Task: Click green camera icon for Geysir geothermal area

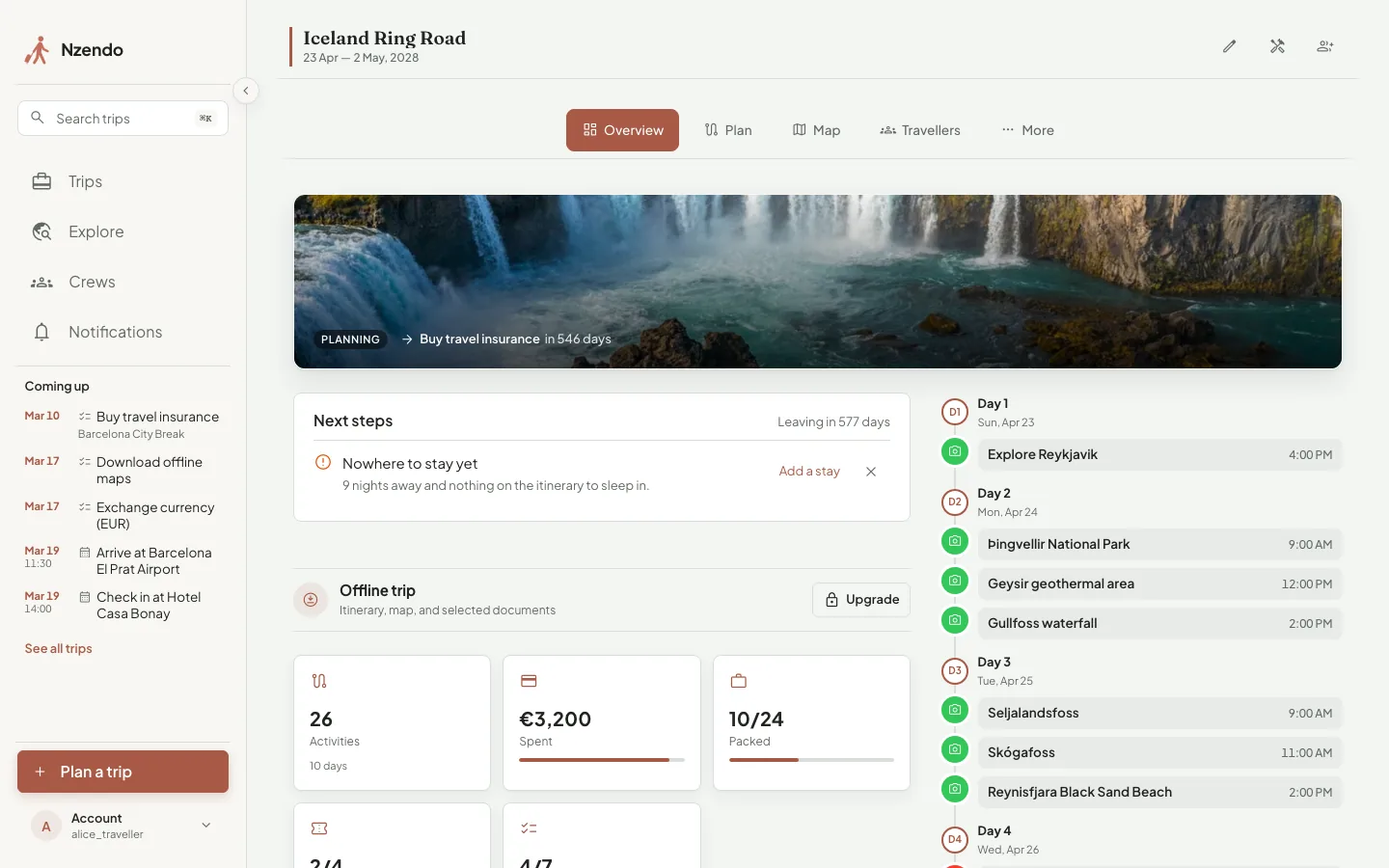Action: coord(955,581)
